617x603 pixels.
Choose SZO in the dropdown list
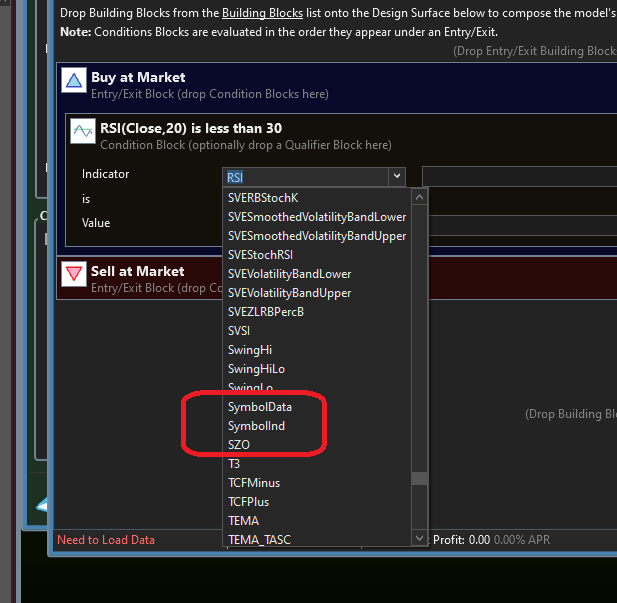[240, 445]
